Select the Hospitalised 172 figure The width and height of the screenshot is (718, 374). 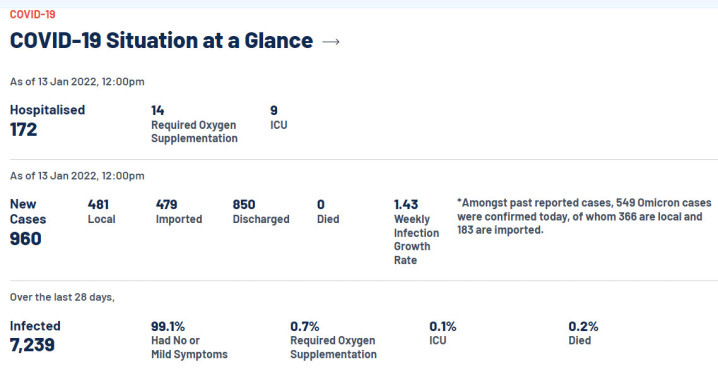47,121
